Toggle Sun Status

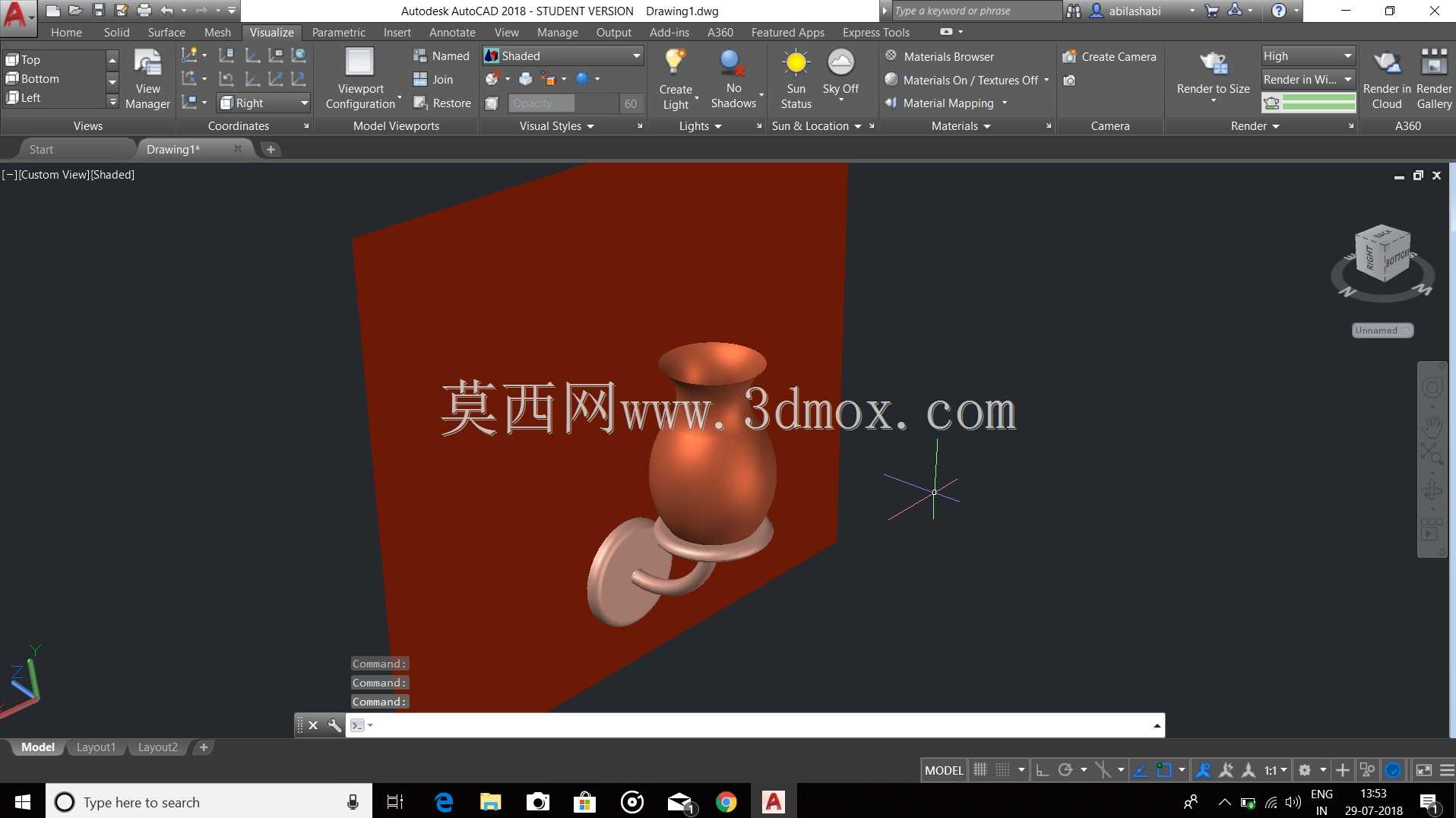796,79
